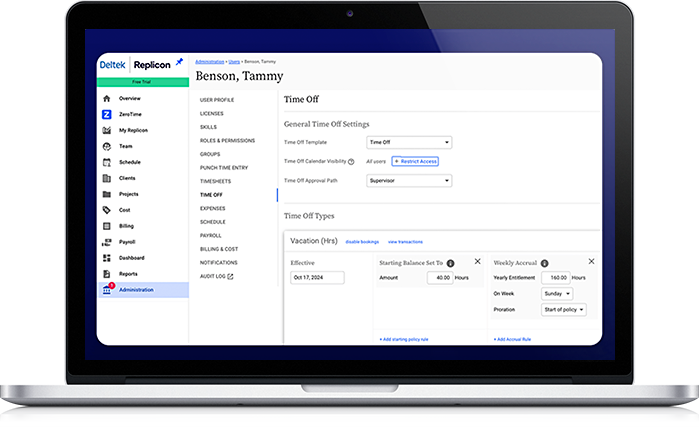
Task: Select Billing & Cost in the user menu
Action: (x=219, y=249)
